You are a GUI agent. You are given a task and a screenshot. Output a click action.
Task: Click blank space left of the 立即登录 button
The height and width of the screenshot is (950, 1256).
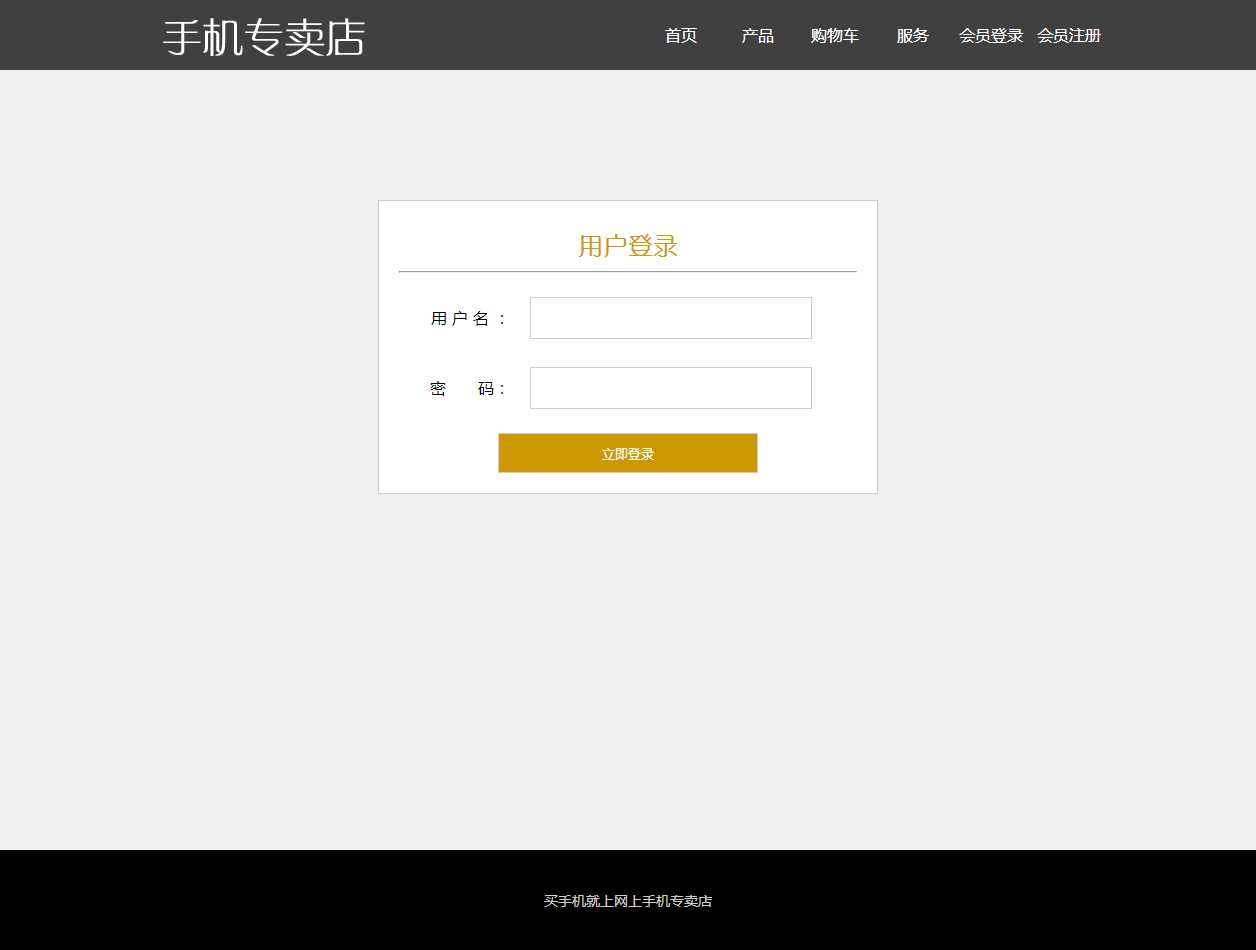(440, 454)
